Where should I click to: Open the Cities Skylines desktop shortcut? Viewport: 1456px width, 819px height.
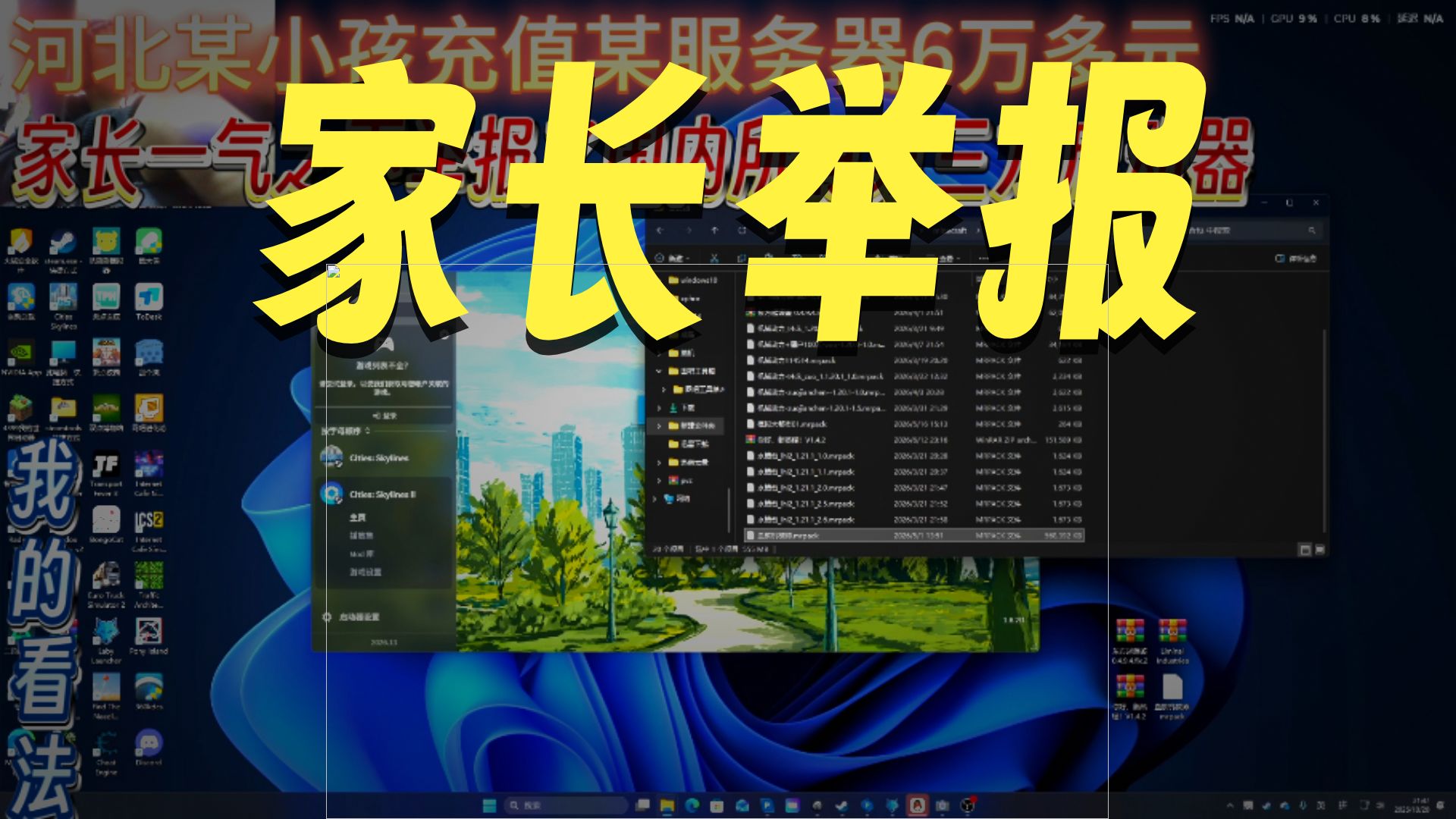tap(64, 306)
